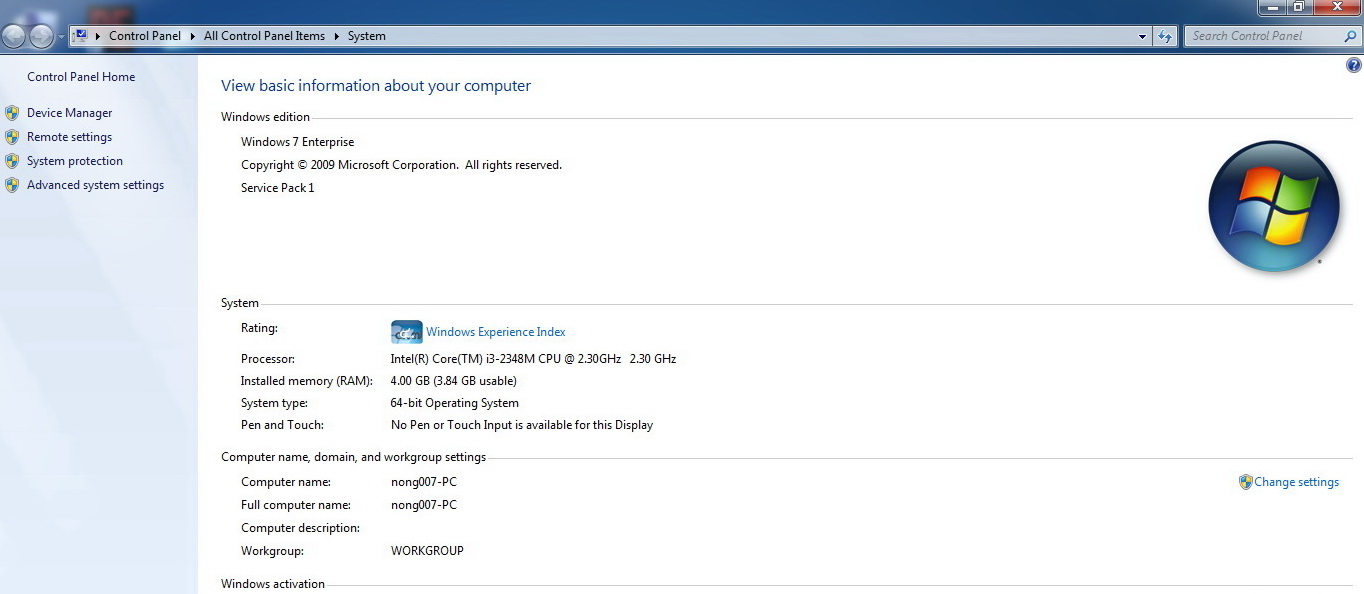Image resolution: width=1364 pixels, height=594 pixels.
Task: Click Copyright 2009 Microsoft Corporation text
Action: coord(401,165)
